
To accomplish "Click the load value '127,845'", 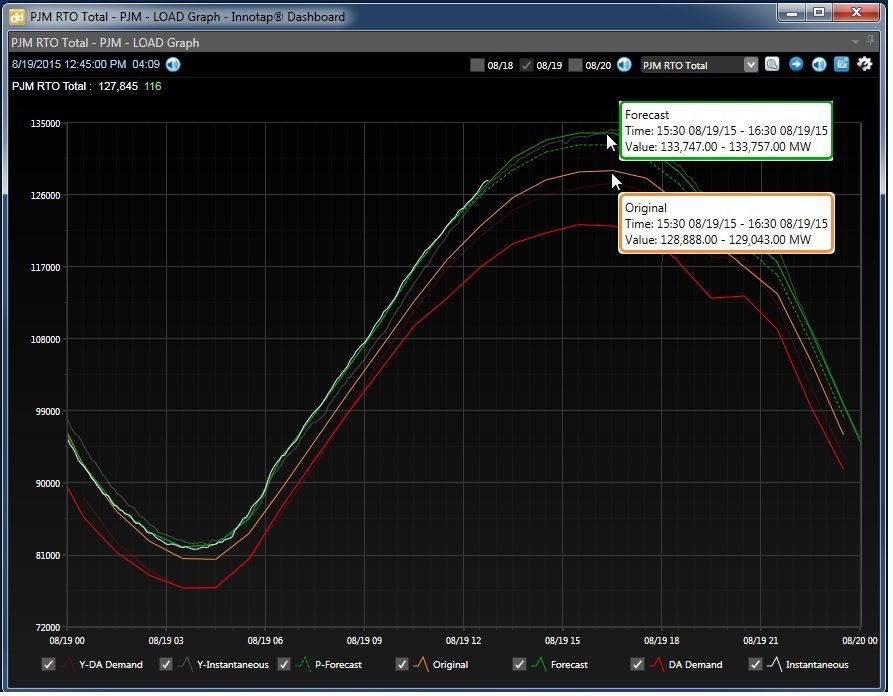I will (118, 87).
